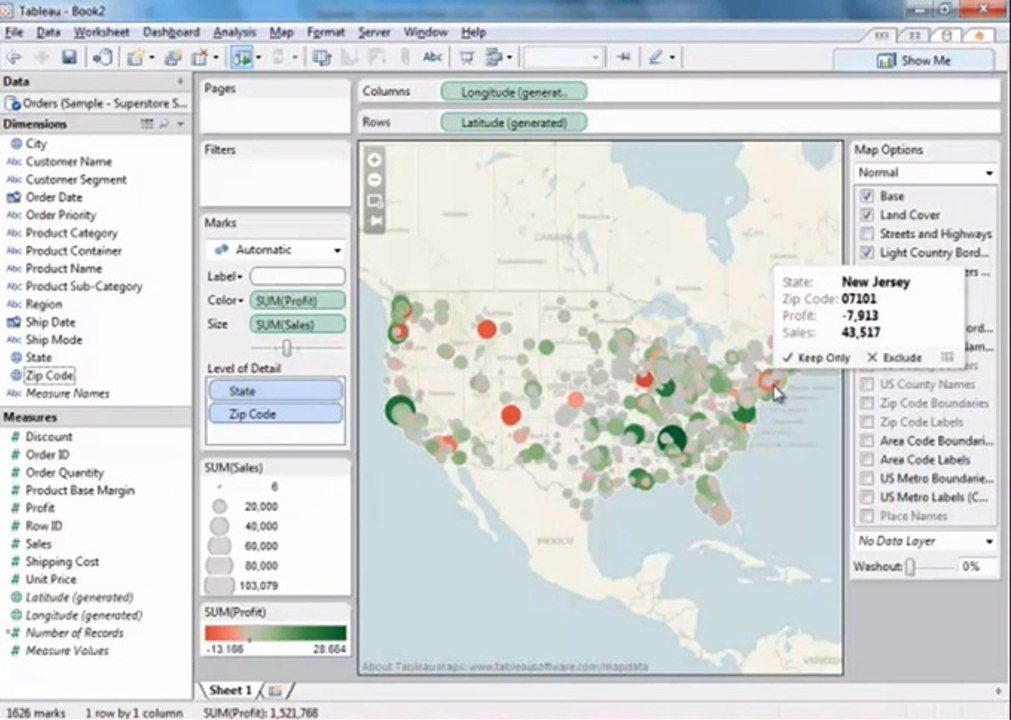
Task: Click the Cards toolbar icon
Action: point(494,58)
